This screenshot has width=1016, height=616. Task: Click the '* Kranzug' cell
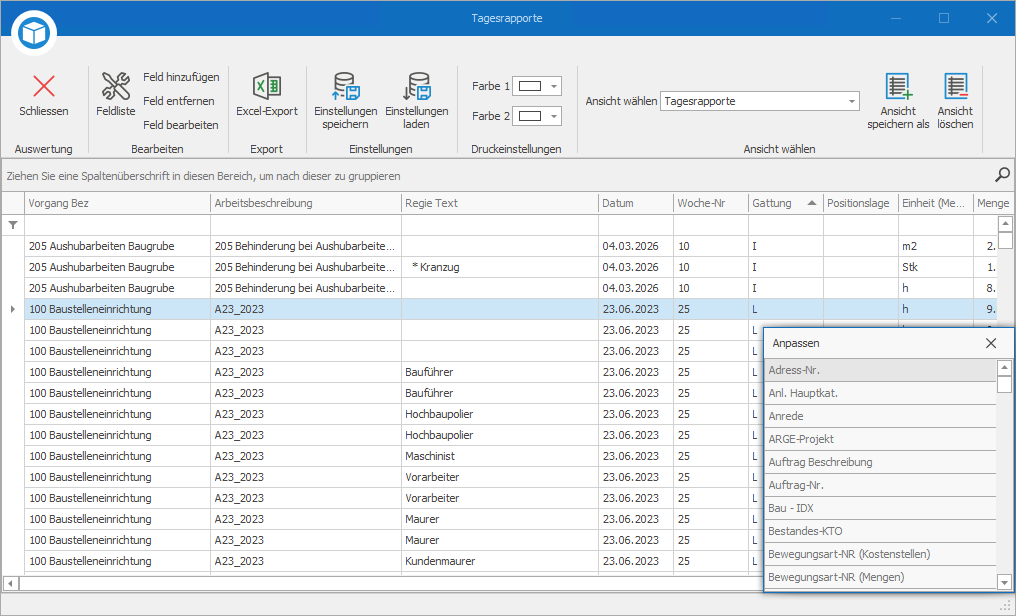click(500, 267)
